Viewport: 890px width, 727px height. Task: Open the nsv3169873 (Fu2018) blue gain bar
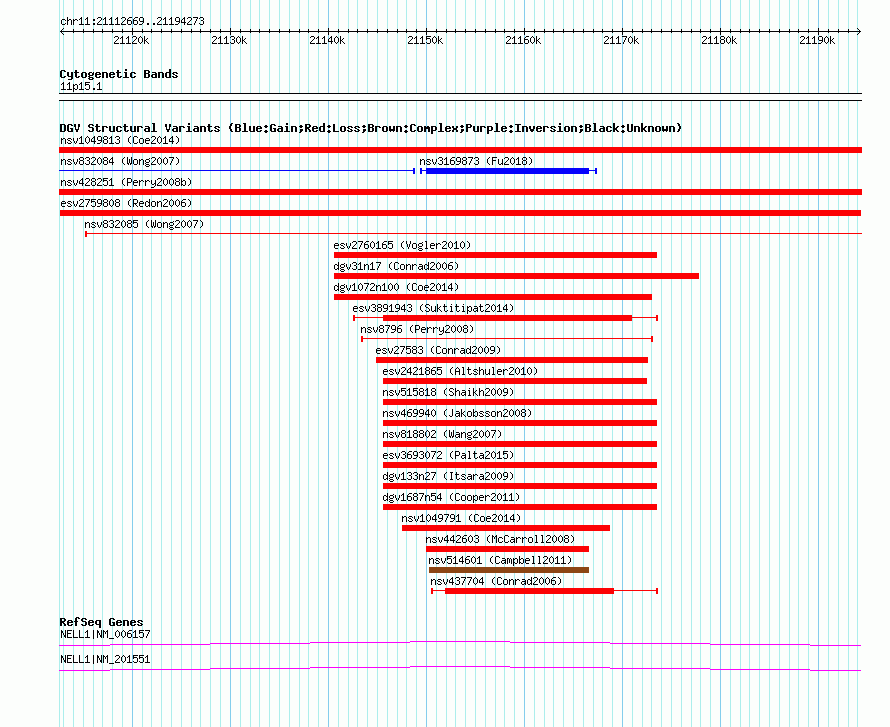point(507,171)
